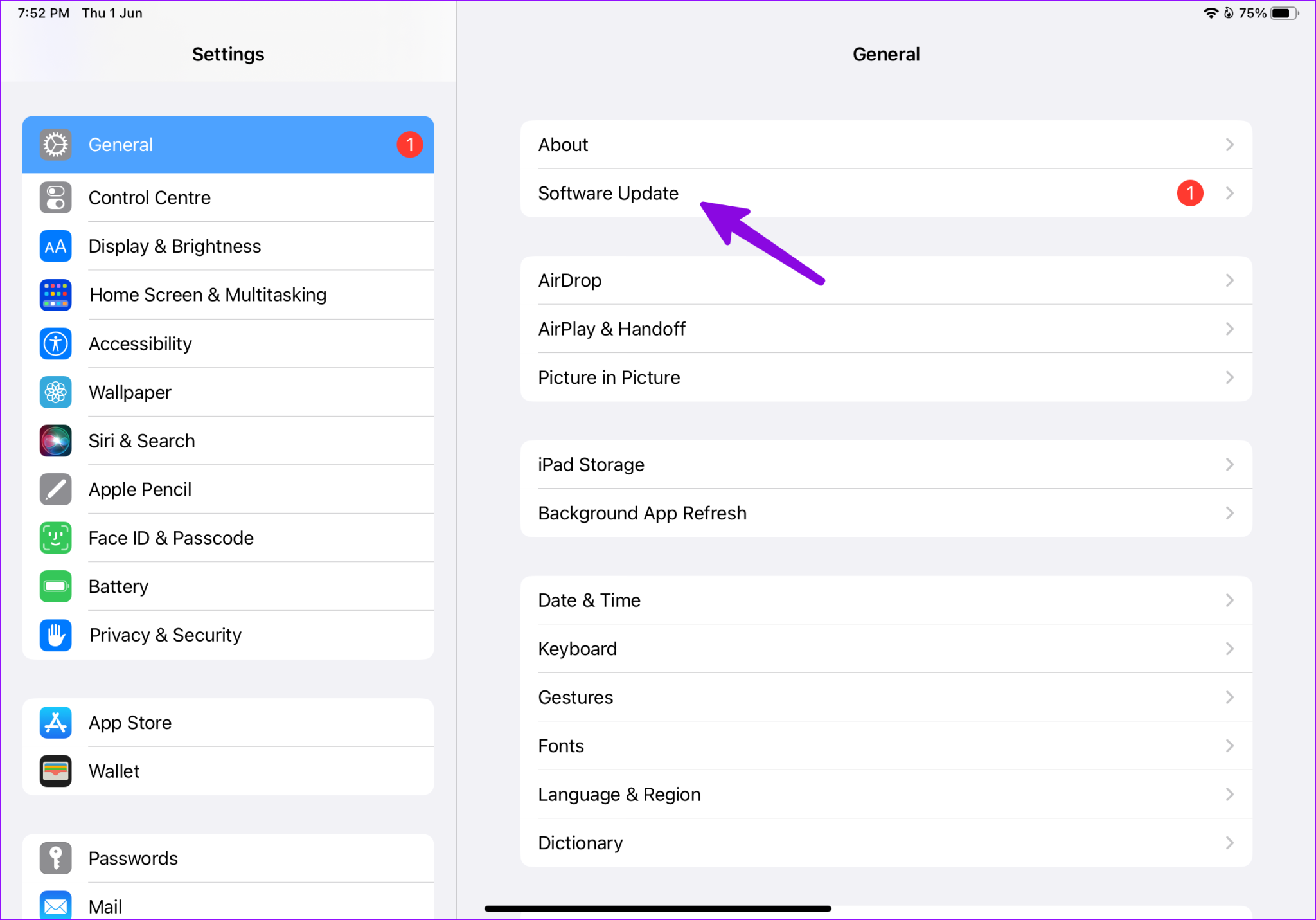Select the General gear icon

pyautogui.click(x=55, y=145)
